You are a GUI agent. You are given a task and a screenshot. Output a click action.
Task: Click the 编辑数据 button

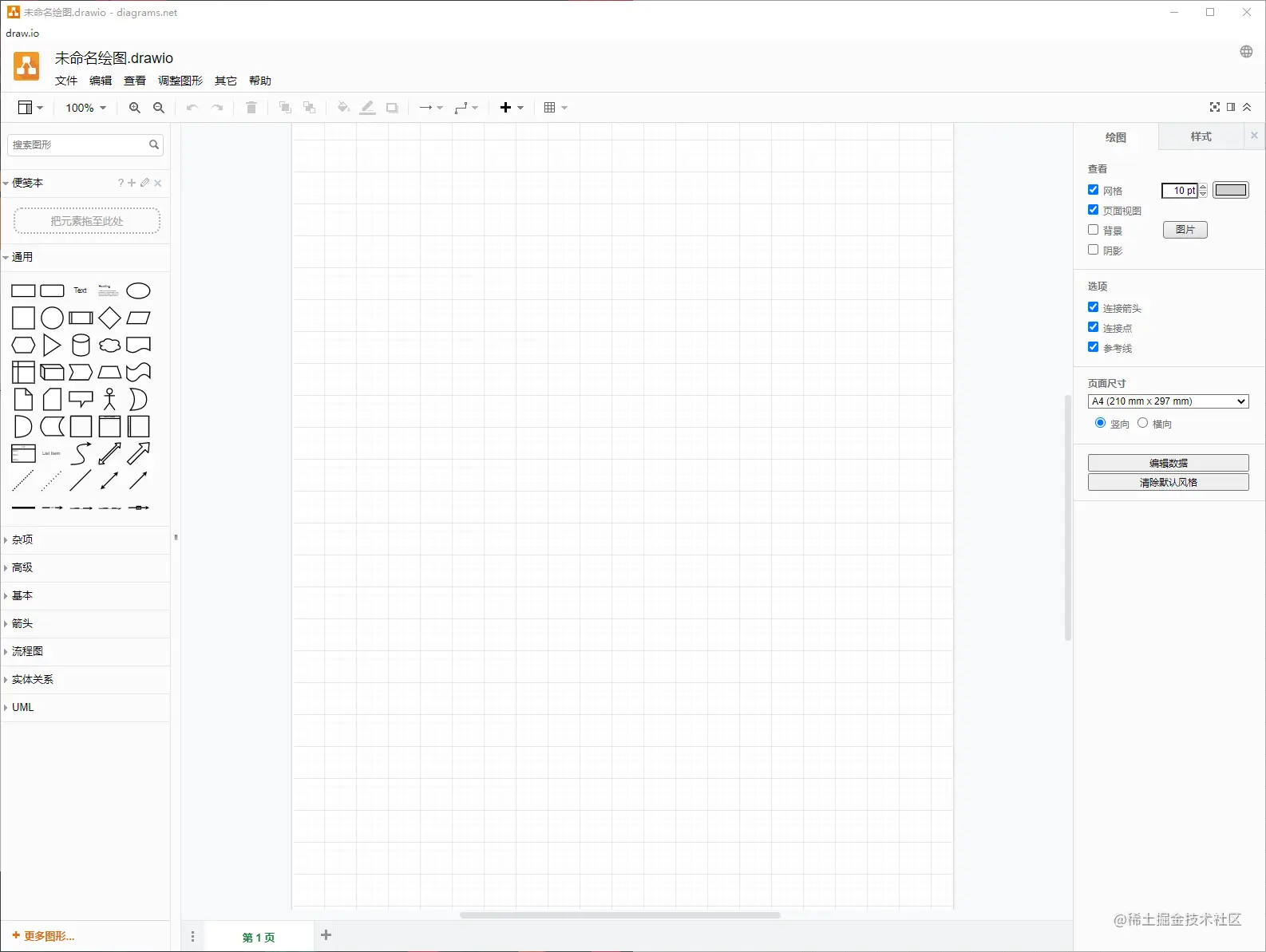pos(1168,463)
